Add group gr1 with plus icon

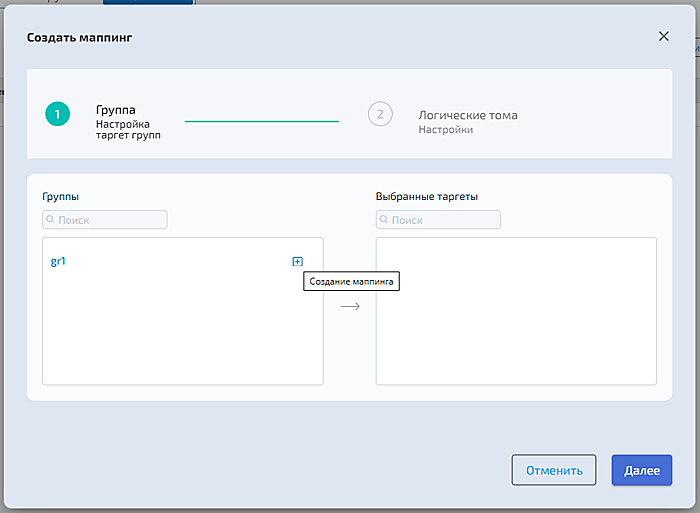(297, 262)
